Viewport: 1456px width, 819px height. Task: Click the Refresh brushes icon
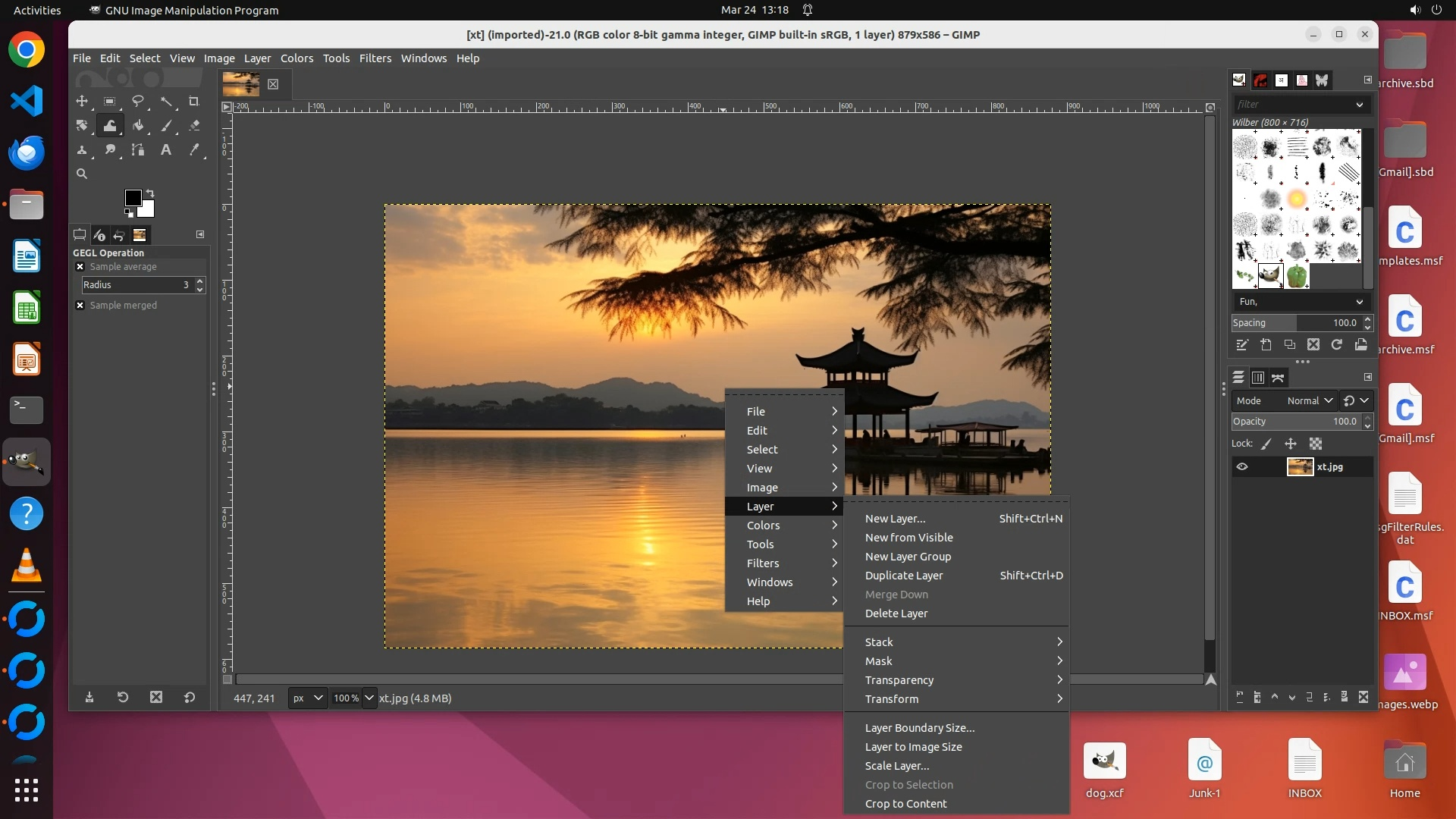tap(1337, 344)
